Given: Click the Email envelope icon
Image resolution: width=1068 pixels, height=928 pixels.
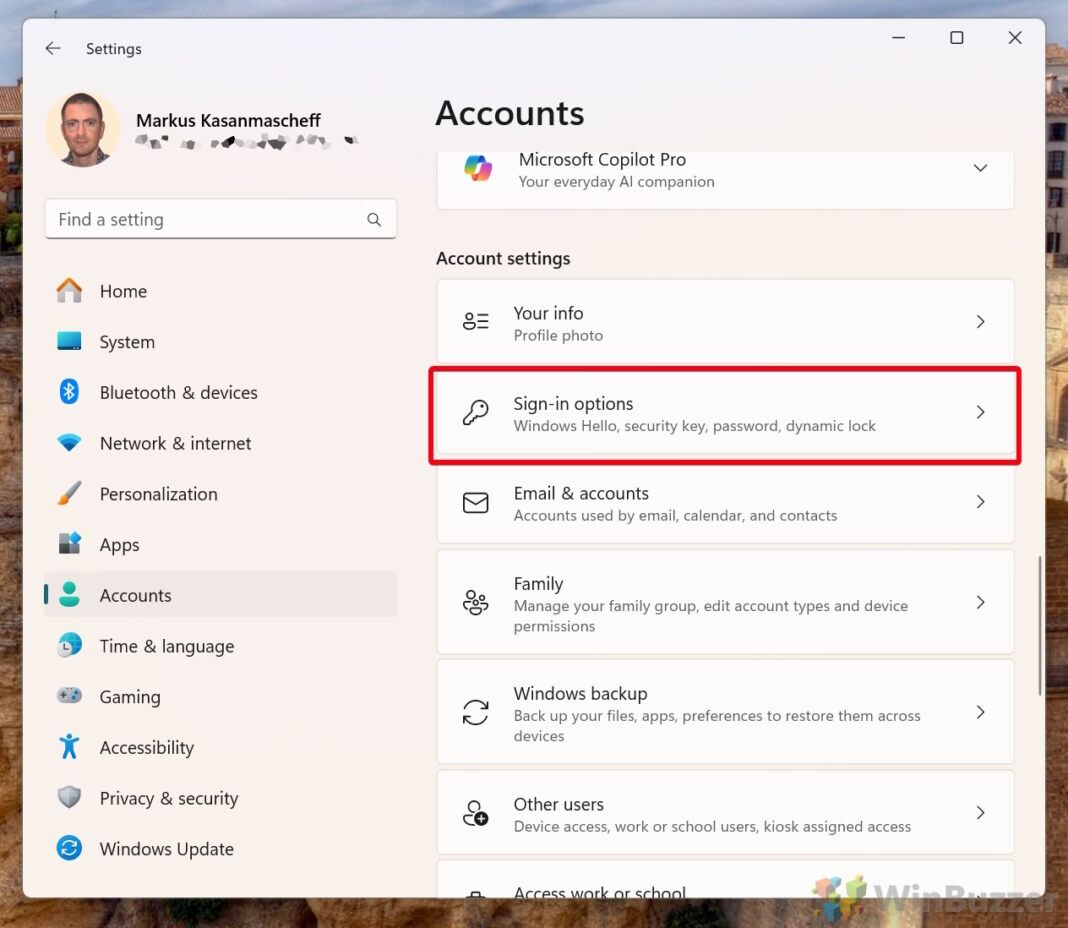Looking at the screenshot, I should pyautogui.click(x=475, y=503).
